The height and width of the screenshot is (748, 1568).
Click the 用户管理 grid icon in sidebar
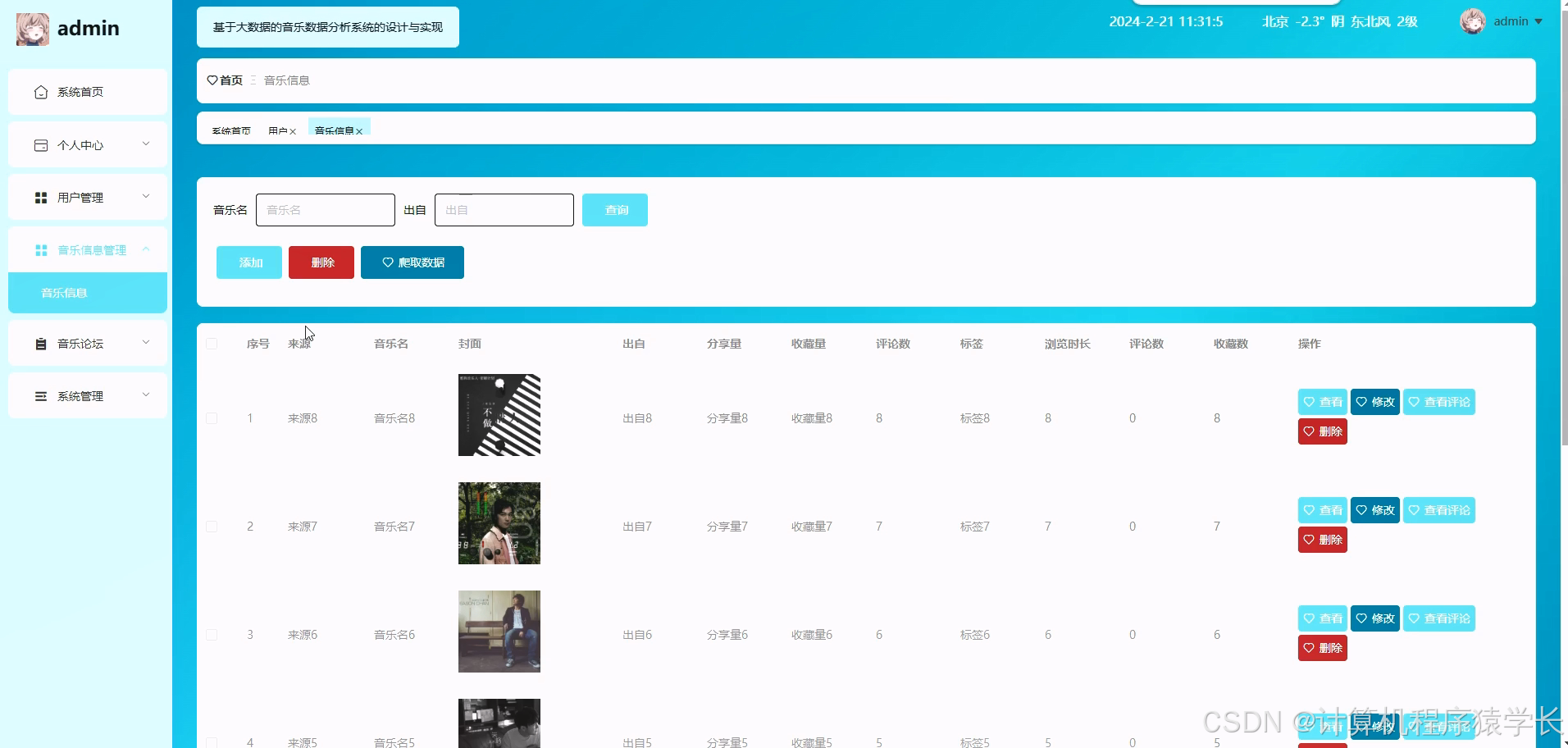tap(41, 198)
